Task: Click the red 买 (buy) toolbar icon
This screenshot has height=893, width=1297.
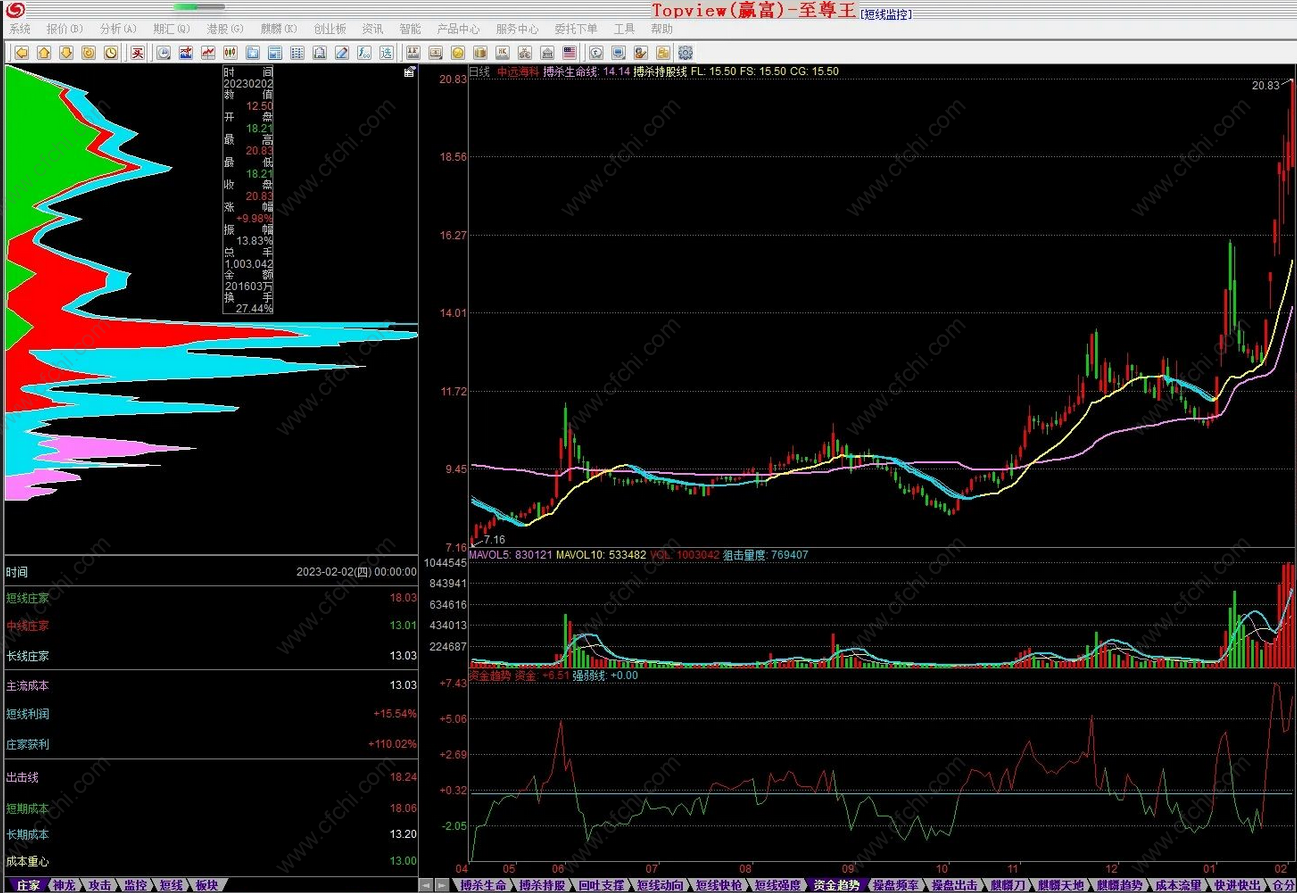Action: 139,52
